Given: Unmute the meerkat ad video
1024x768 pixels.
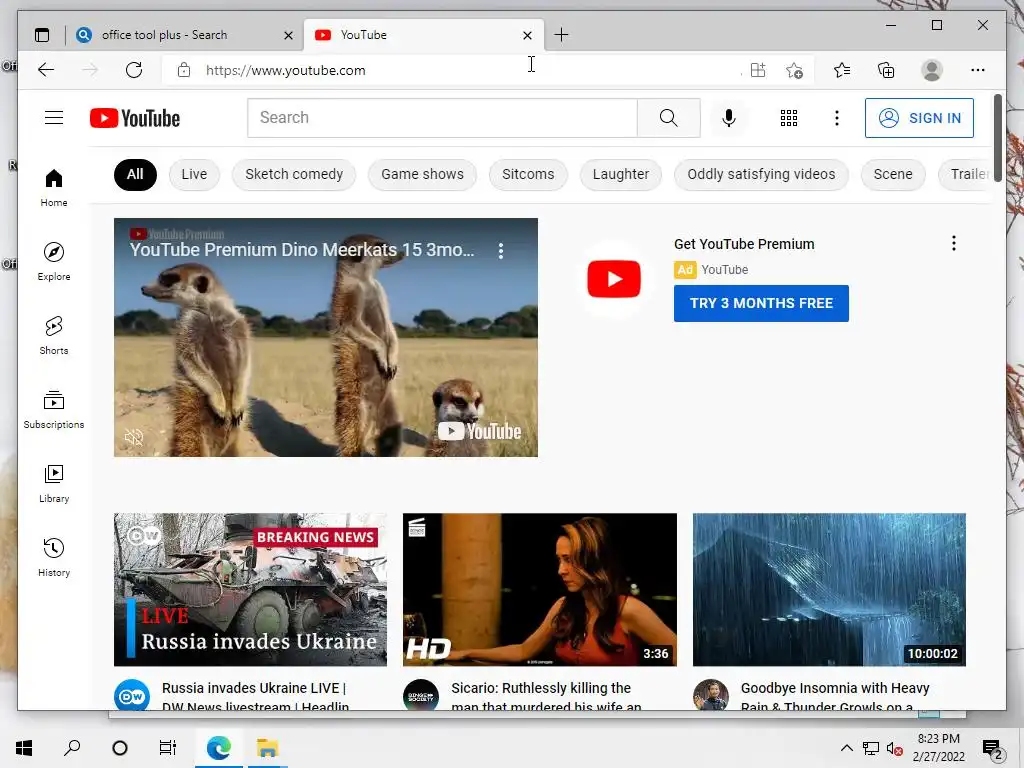Looking at the screenshot, I should [134, 437].
